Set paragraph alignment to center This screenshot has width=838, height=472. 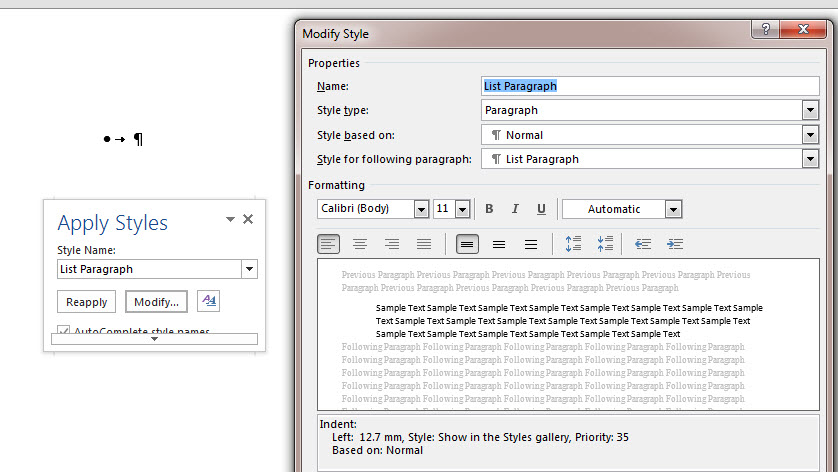360,244
